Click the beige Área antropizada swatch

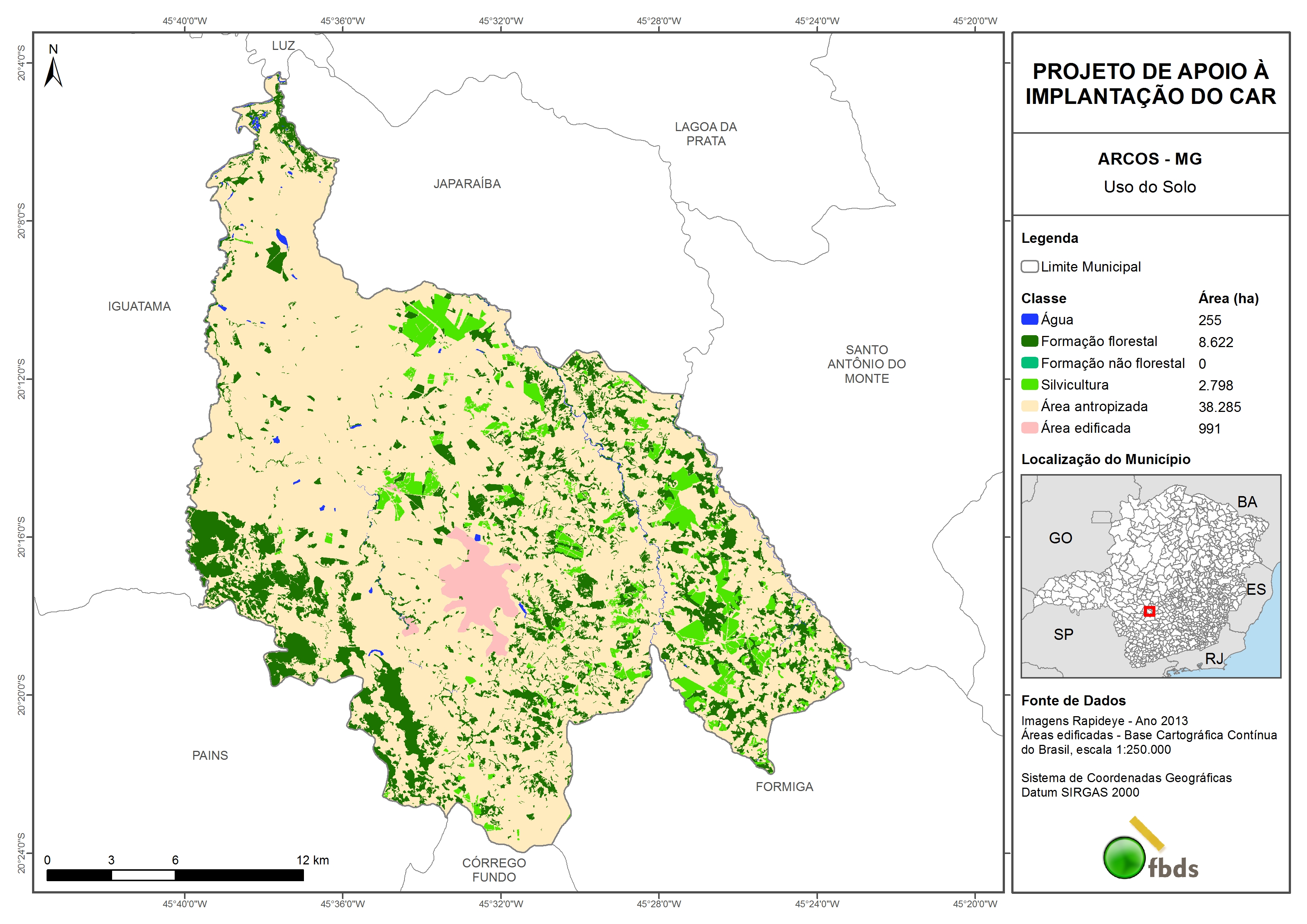click(x=1029, y=406)
